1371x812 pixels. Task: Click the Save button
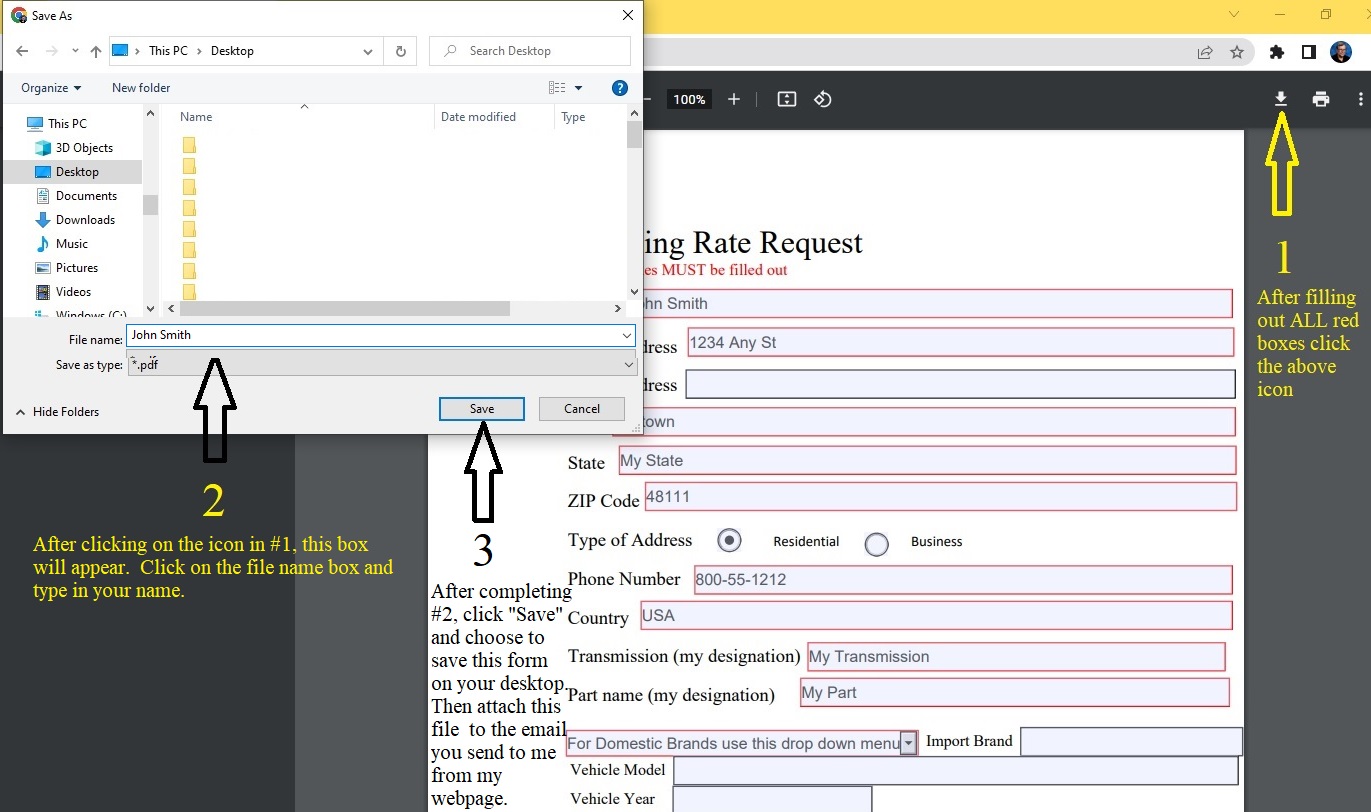point(482,409)
